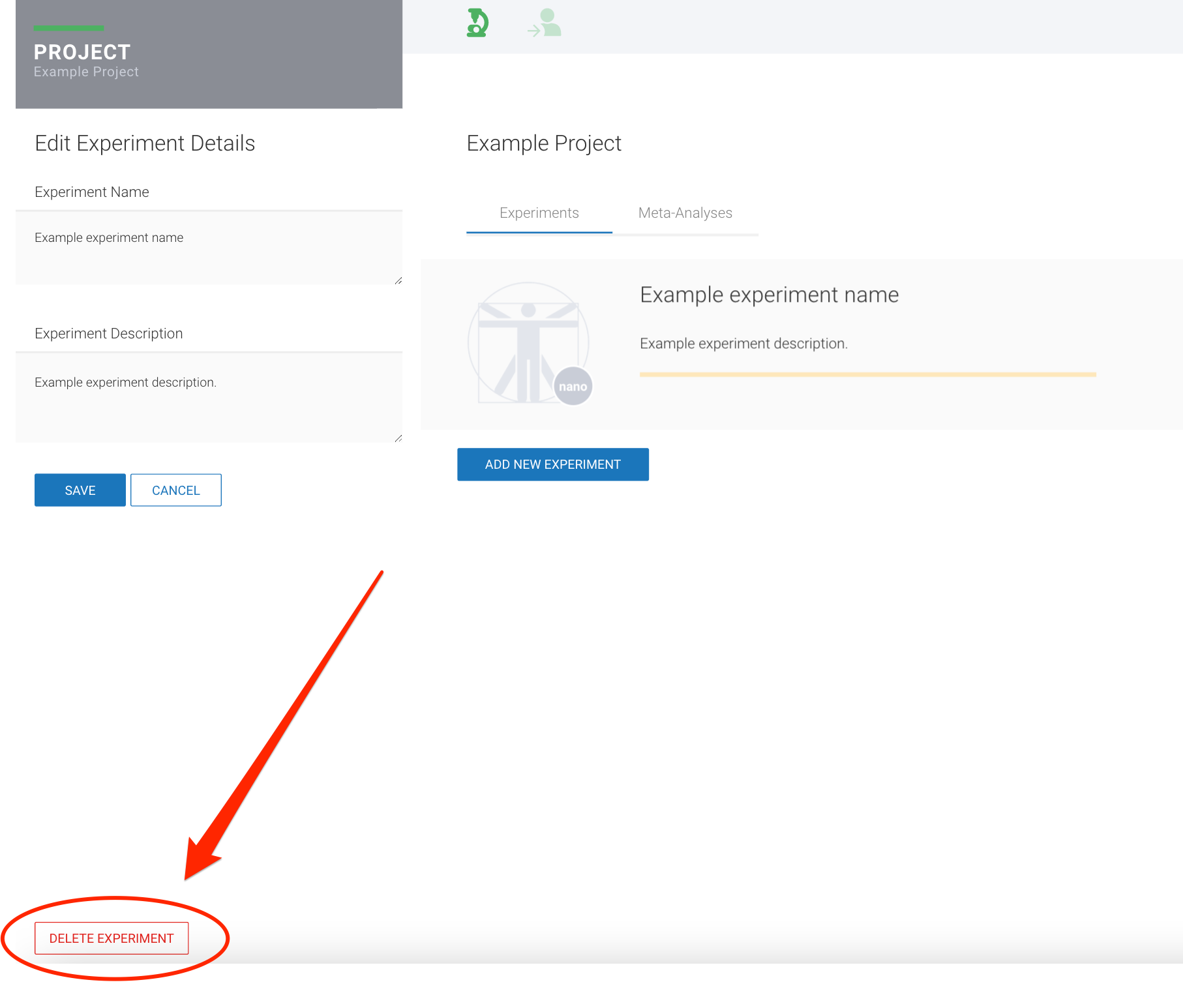Click the 'Edit Experiment Details' heading
This screenshot has height=1008, width=1183.
[x=145, y=143]
